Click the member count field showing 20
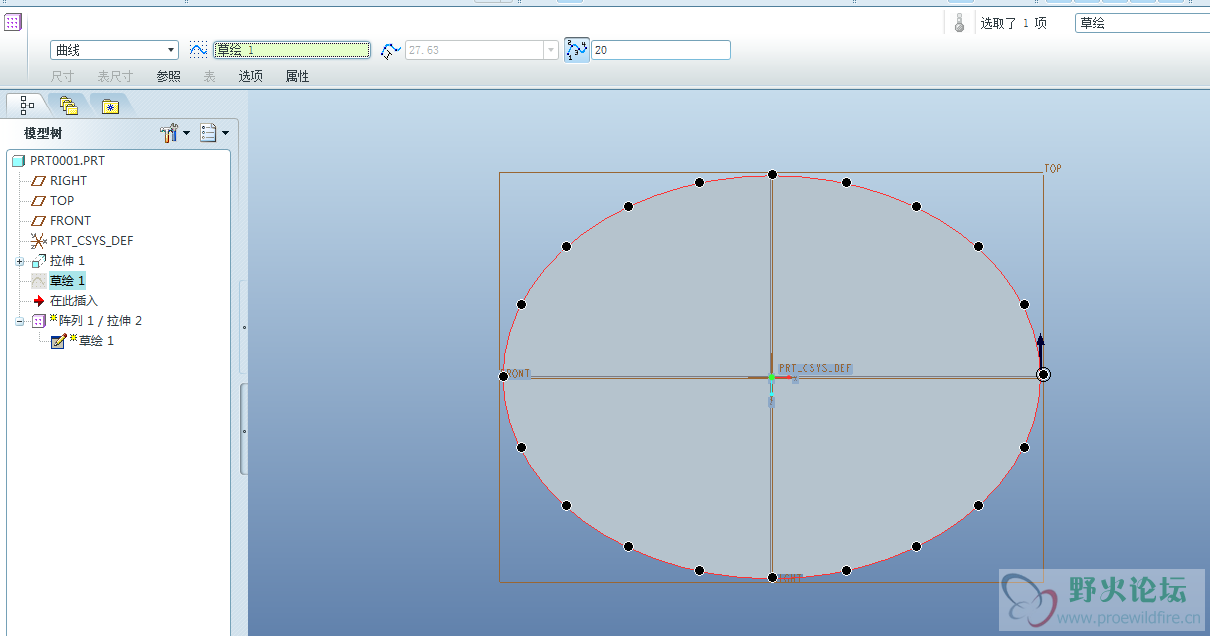This screenshot has width=1210, height=636. click(661, 50)
